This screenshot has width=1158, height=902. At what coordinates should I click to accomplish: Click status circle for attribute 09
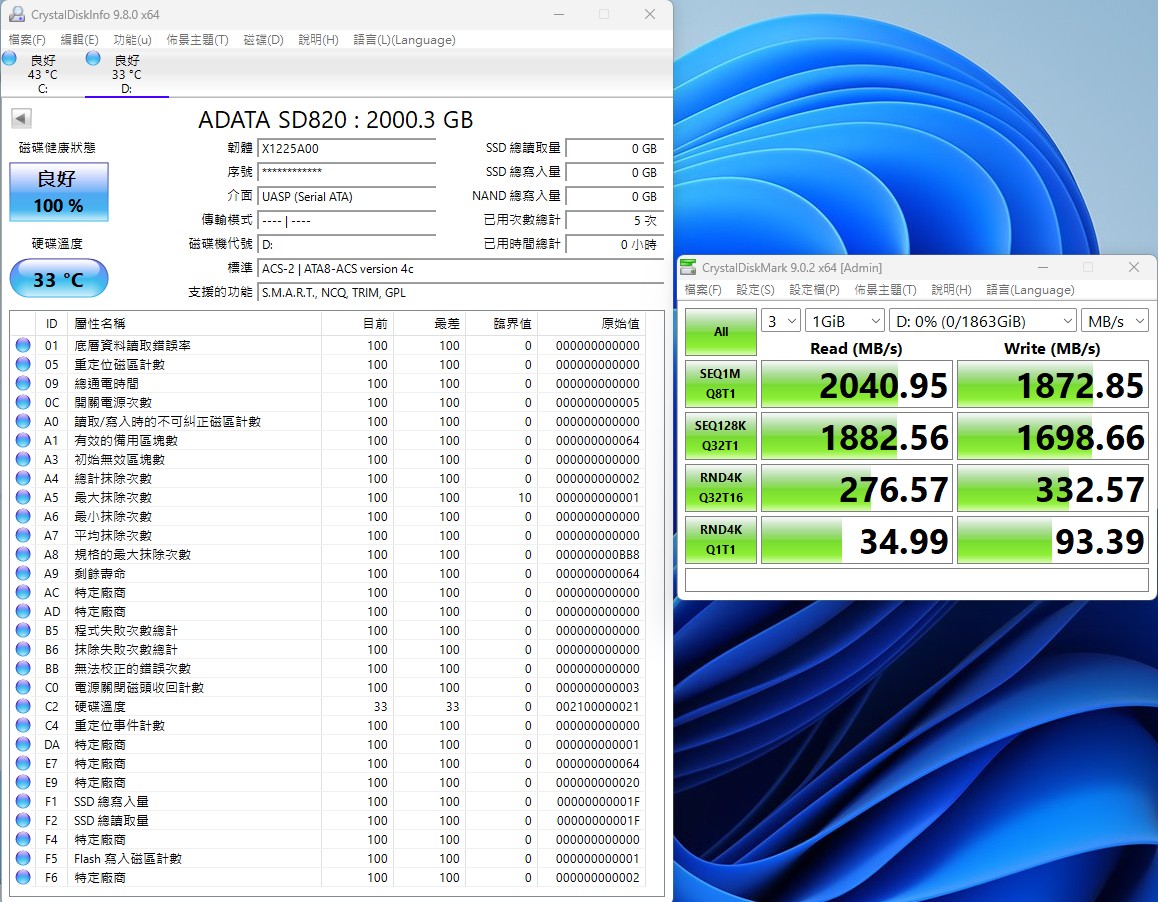(x=23, y=383)
